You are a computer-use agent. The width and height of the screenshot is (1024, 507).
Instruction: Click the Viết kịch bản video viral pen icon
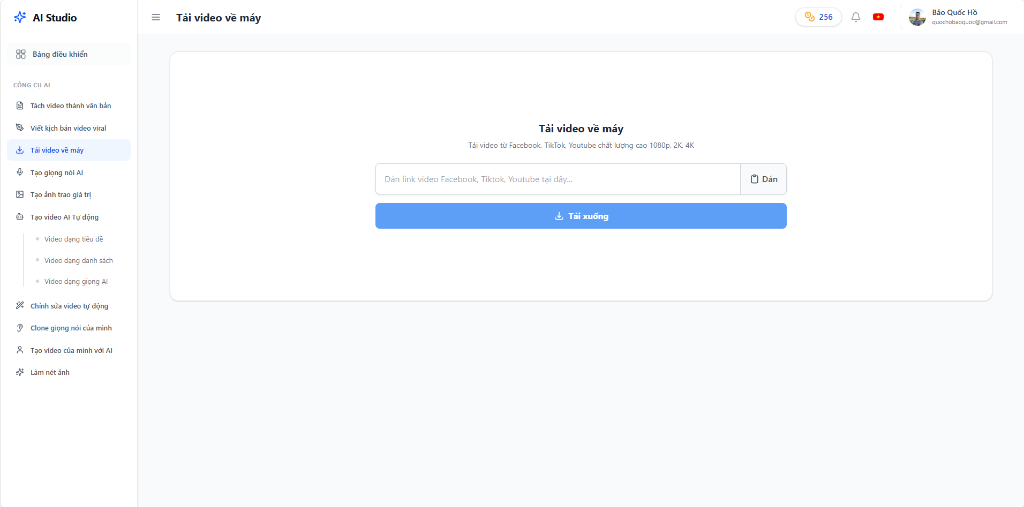click(20, 128)
